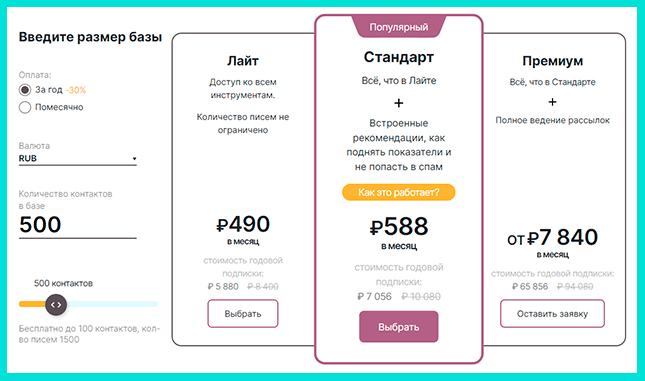645x381 pixels.
Task: Click the ₽588 monthly price
Action: click(x=399, y=226)
